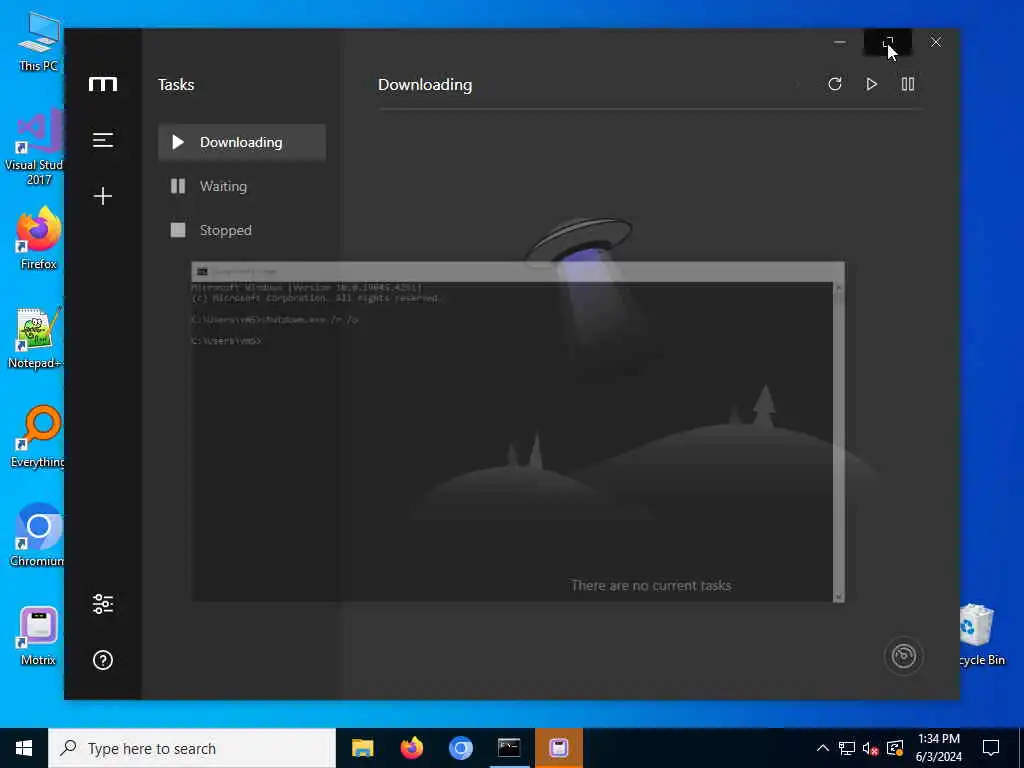Open the volume tray icon
The image size is (1024, 768).
click(871, 748)
